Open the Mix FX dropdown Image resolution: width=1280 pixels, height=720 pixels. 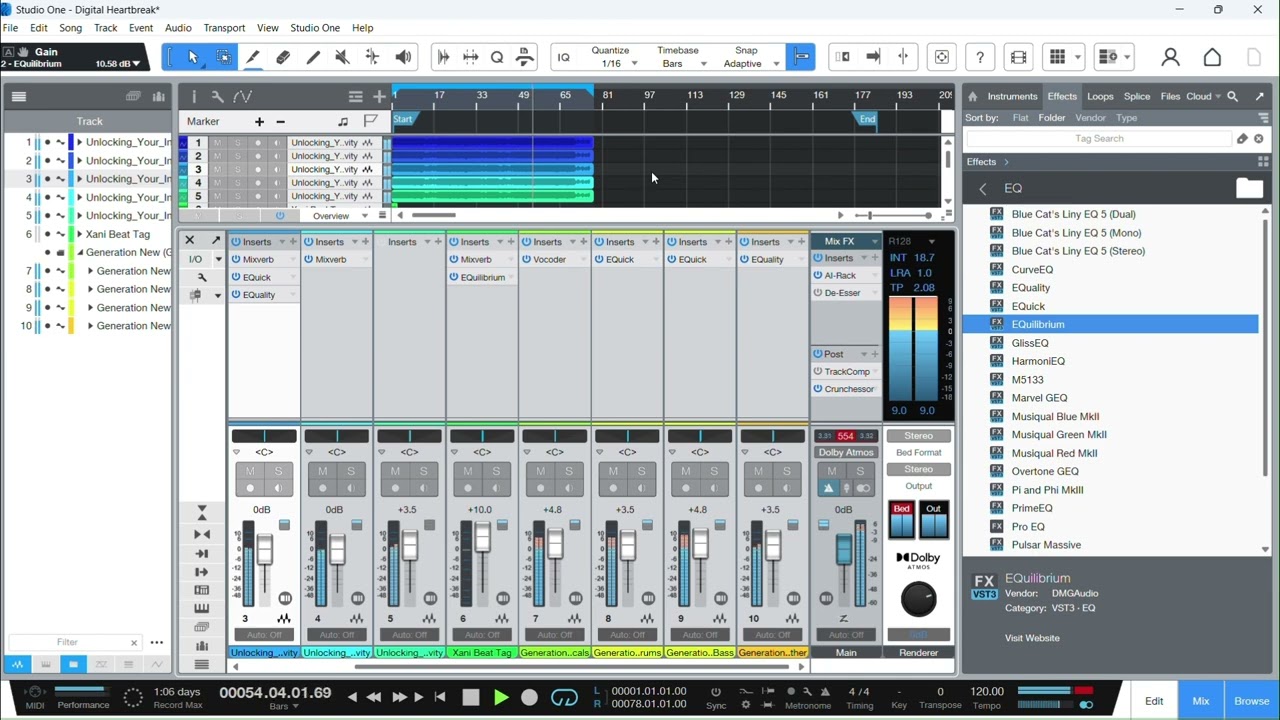coord(875,241)
